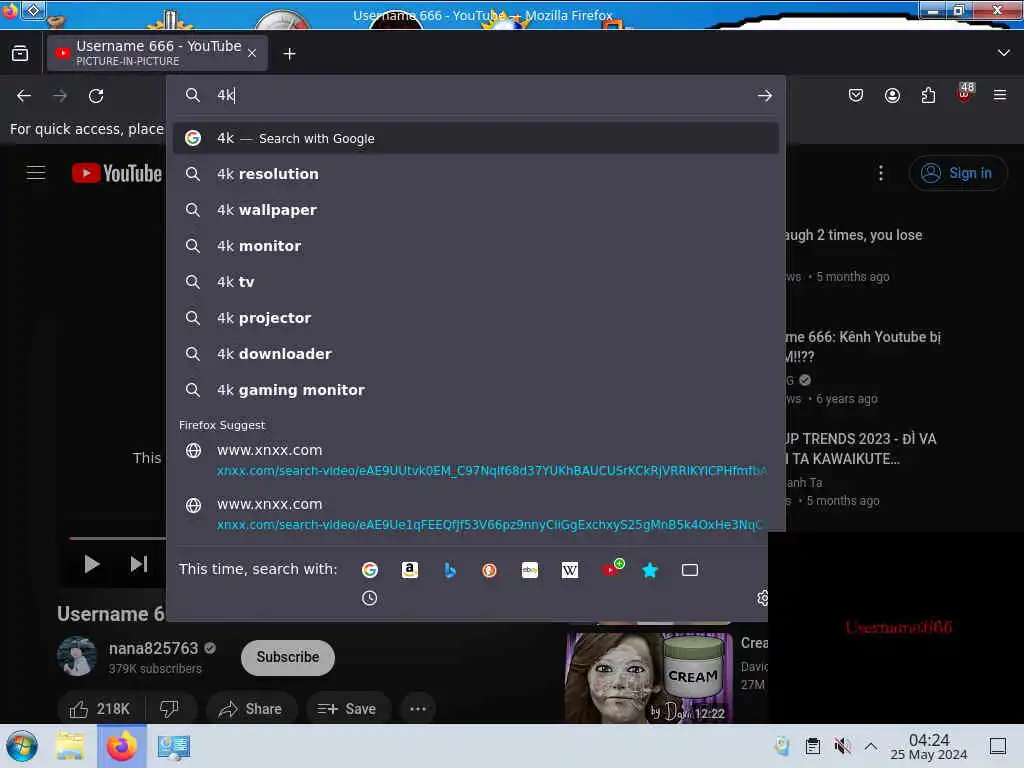
Task: Choose the '4k tv' suggestion
Action: point(475,282)
